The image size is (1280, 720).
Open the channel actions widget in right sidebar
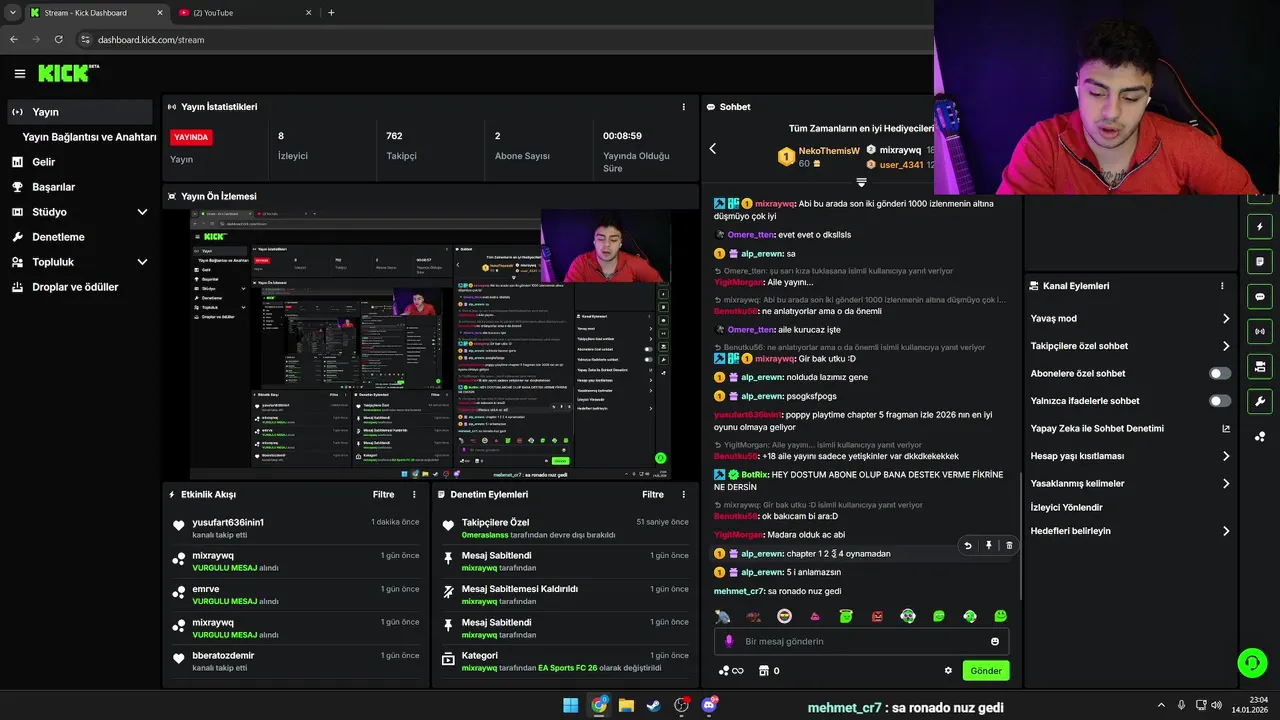(x=1259, y=366)
